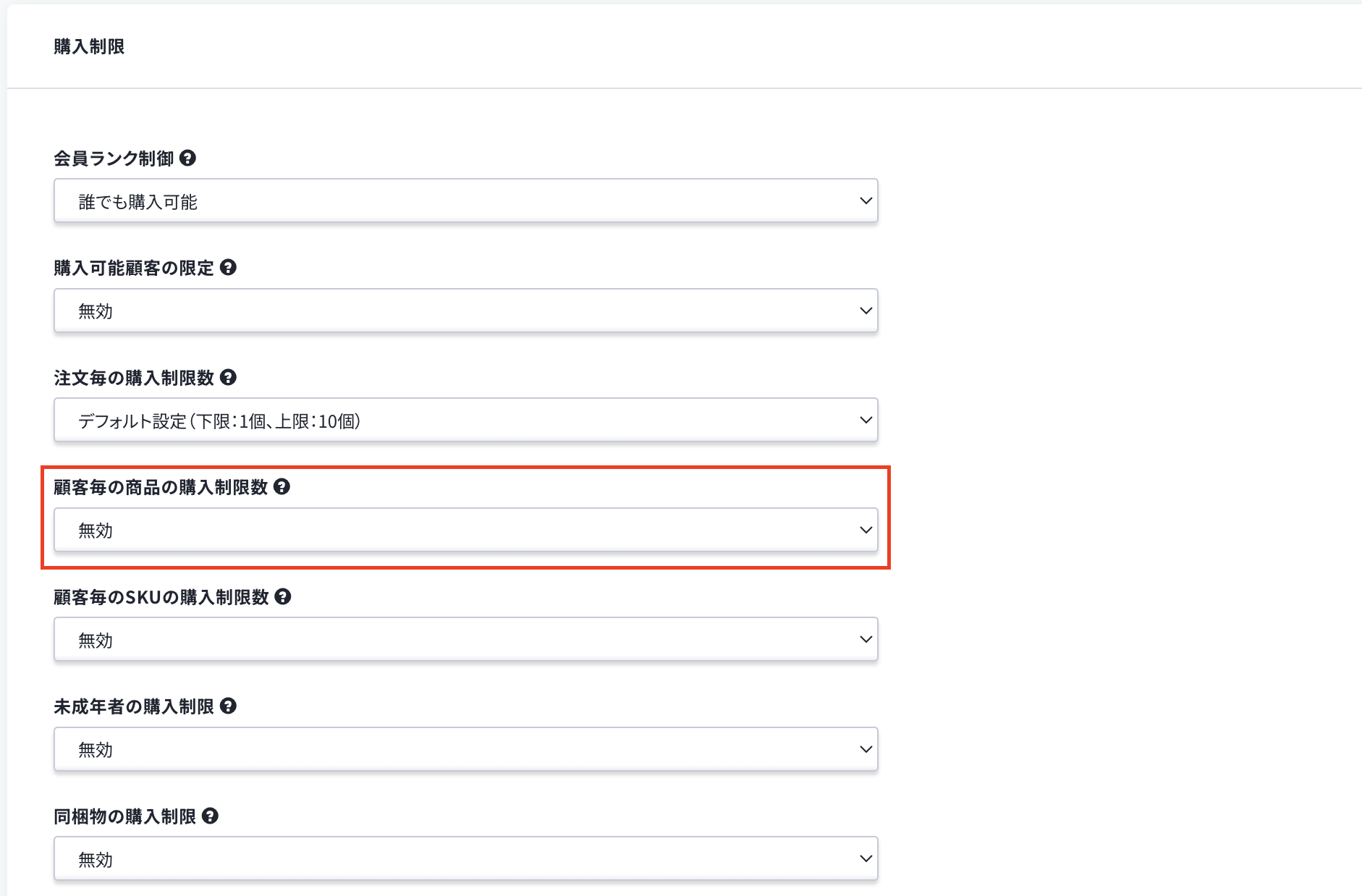This screenshot has width=1362, height=896.
Task: Click question mark beside 顧客毎のSKUの購入制限数
Action: [283, 596]
